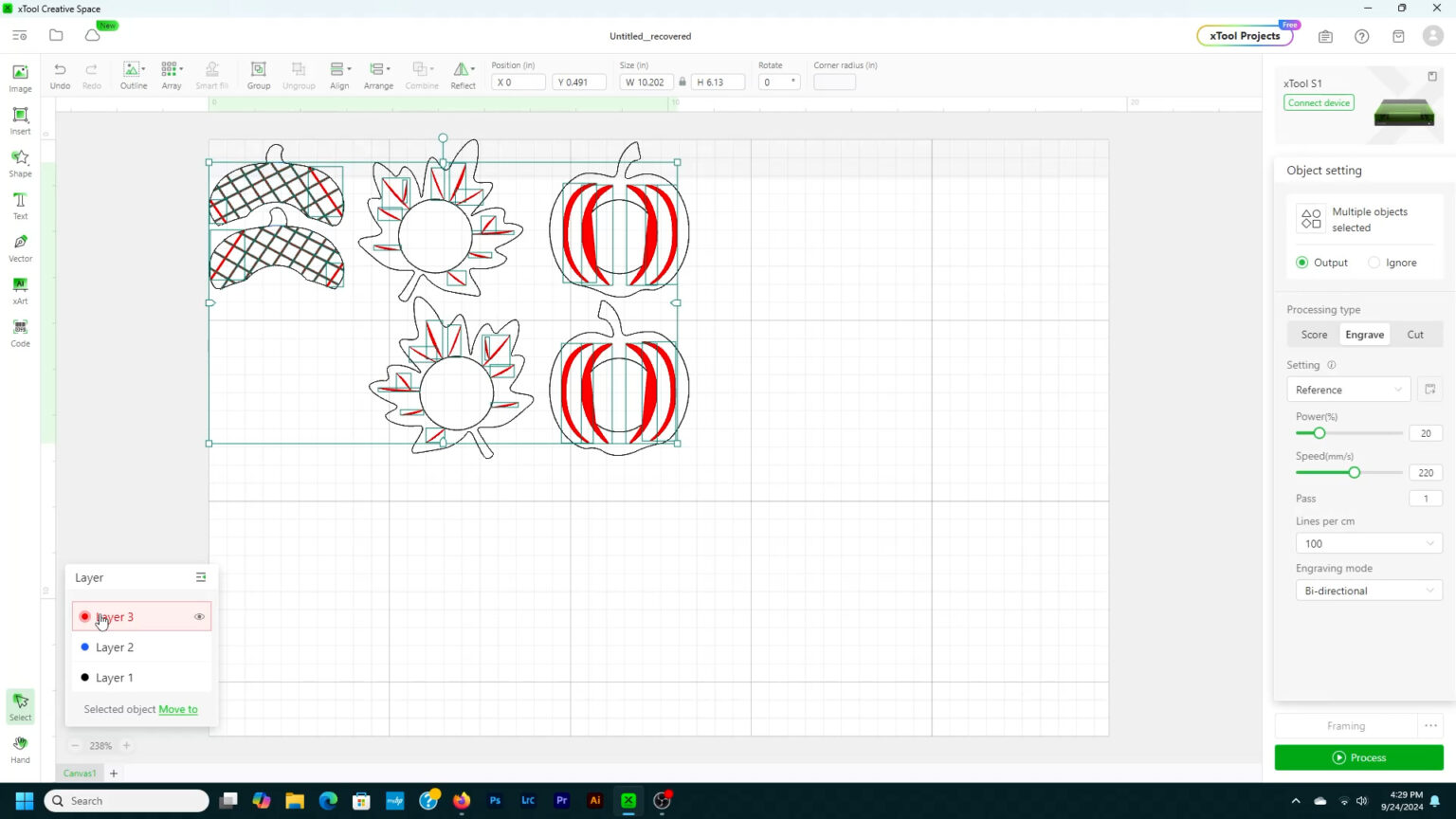
Task: Click the Reflect toolbar icon
Action: [x=463, y=74]
